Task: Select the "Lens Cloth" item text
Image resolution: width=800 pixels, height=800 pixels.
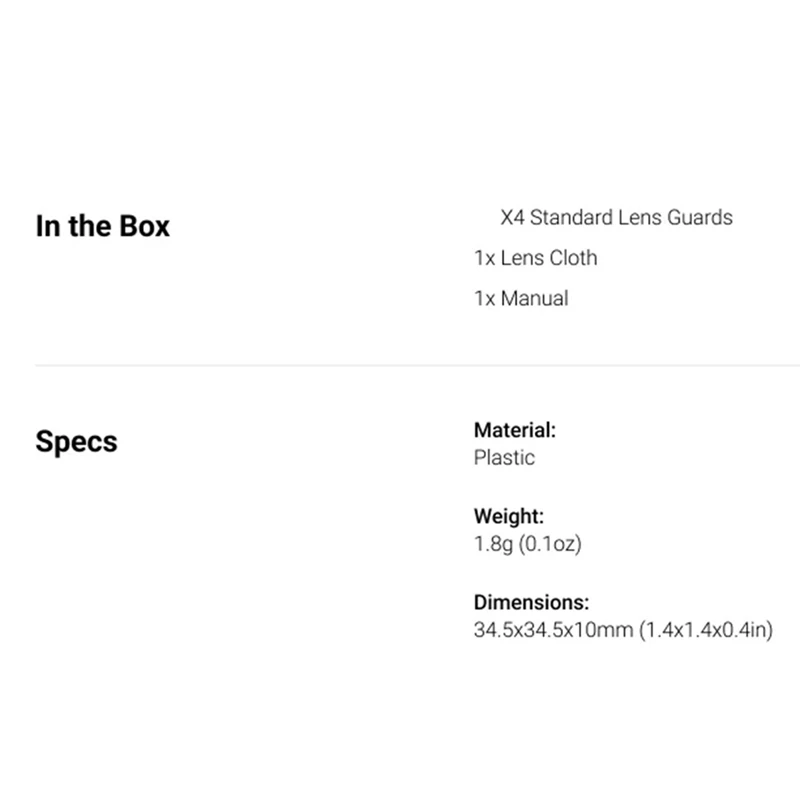Action: pos(549,258)
